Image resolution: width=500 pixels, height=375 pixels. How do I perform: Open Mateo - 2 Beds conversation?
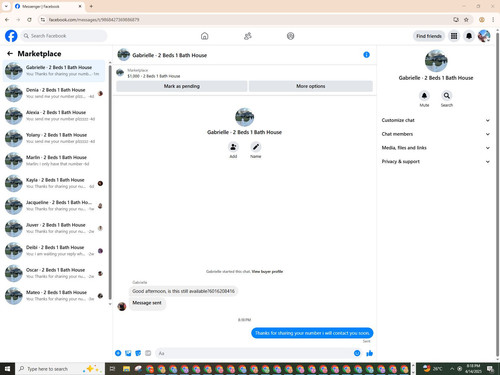tap(54, 296)
